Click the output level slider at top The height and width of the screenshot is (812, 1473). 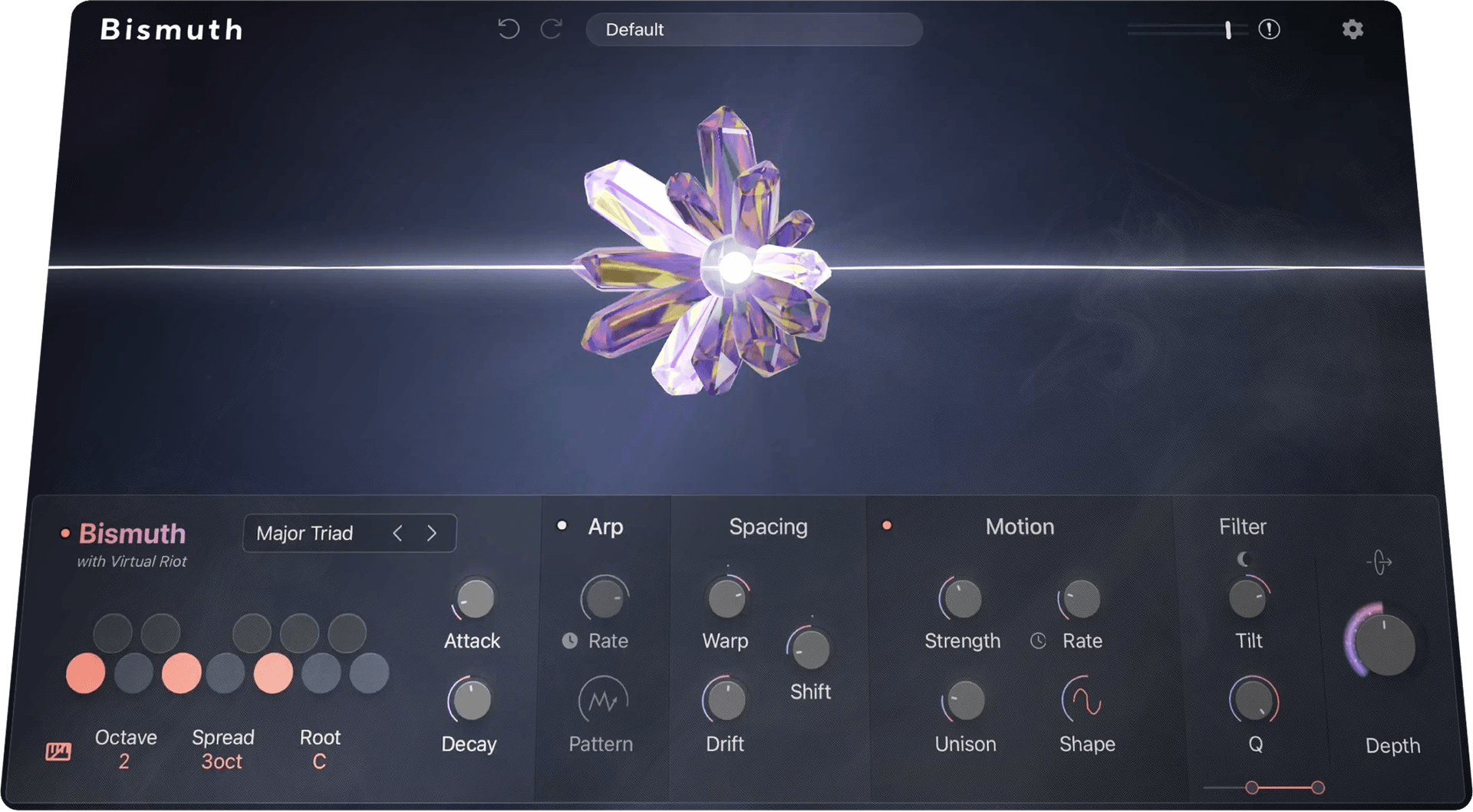click(1187, 29)
